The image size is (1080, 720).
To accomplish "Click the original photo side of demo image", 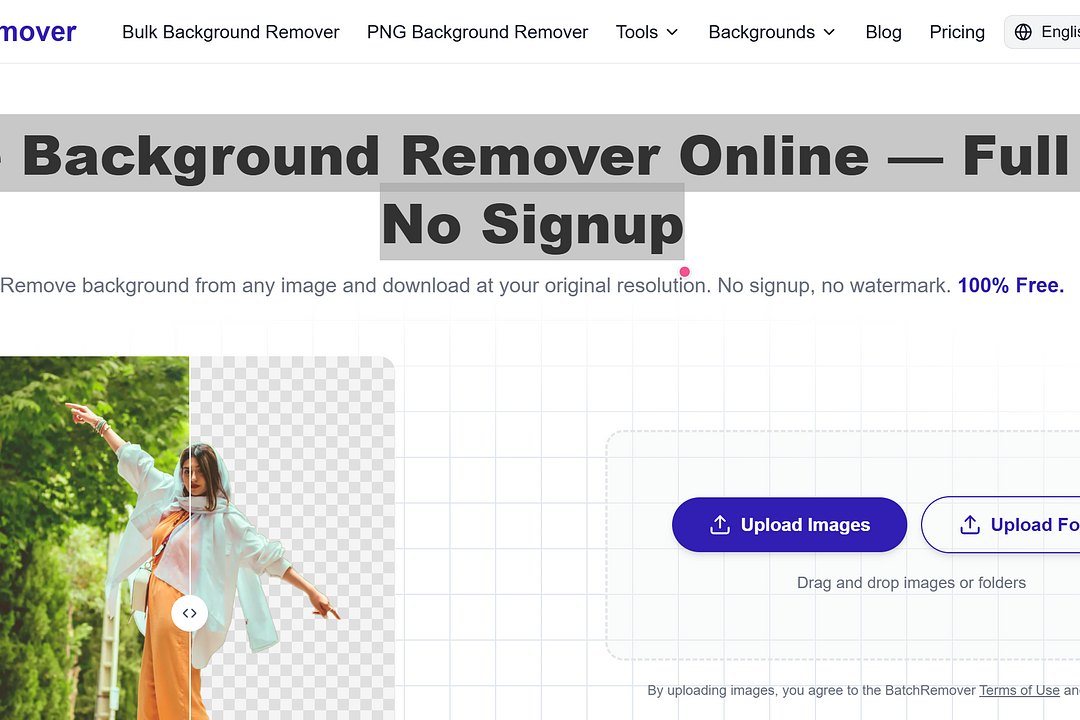I will click(x=94, y=538).
